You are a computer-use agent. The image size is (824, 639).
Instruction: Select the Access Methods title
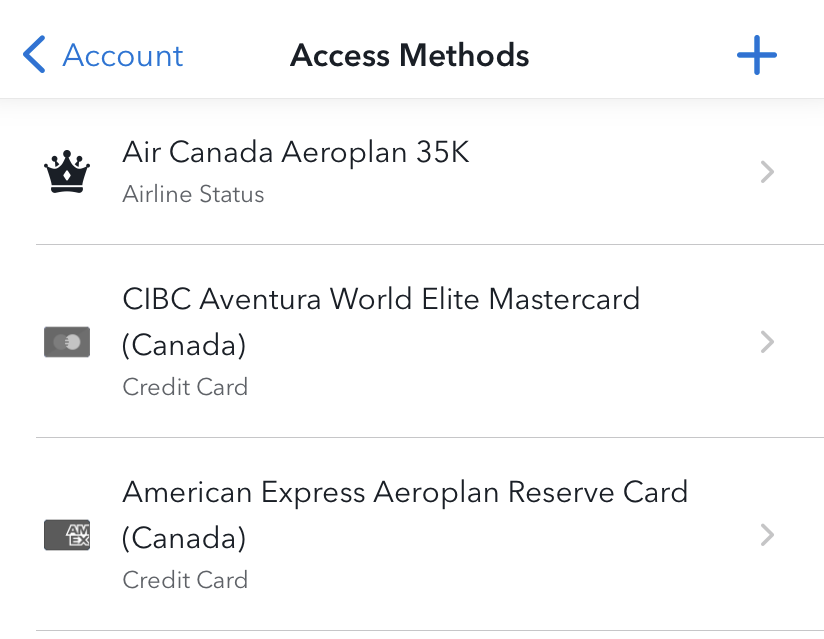tap(409, 55)
